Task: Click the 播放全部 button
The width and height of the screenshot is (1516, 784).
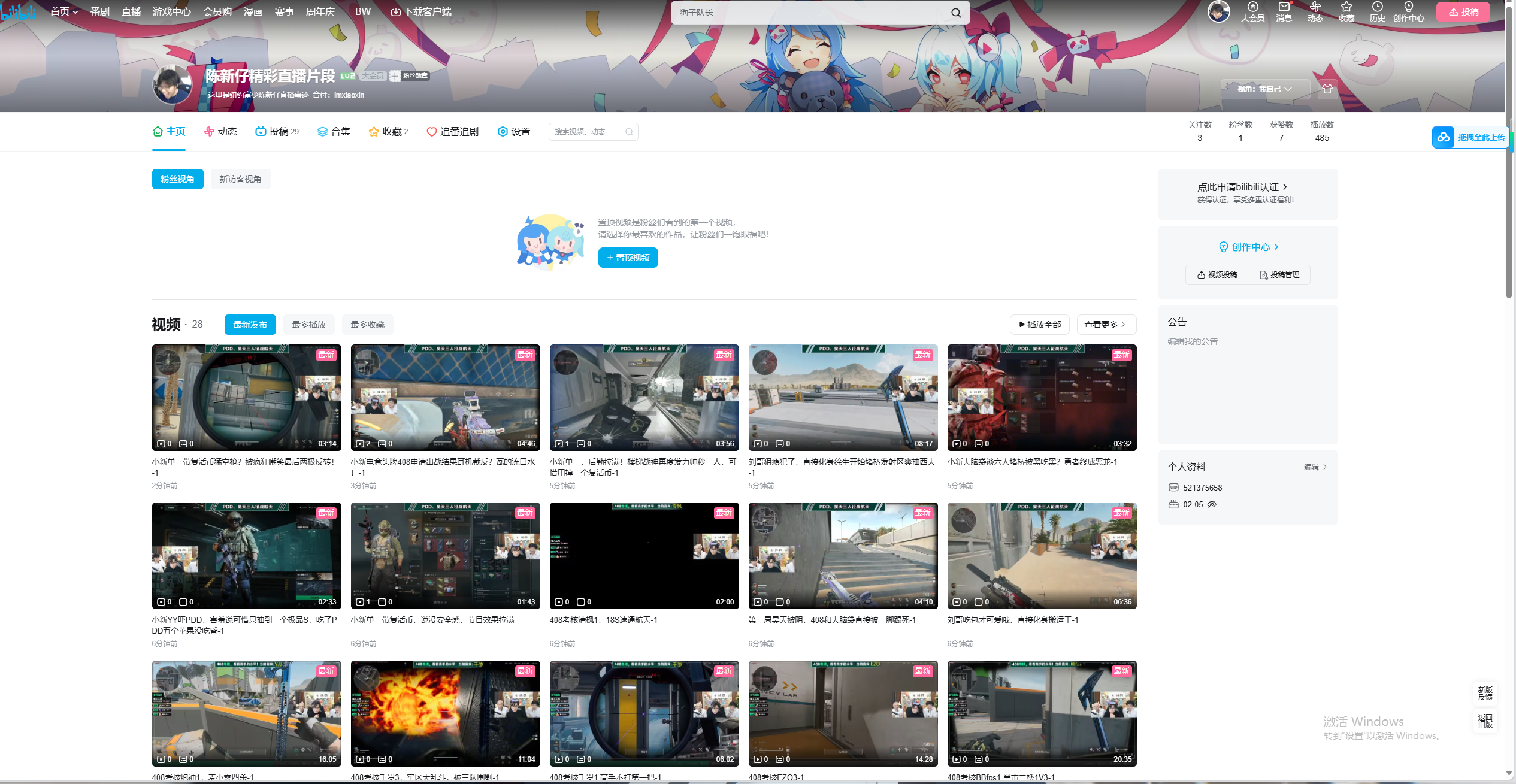Action: click(x=1039, y=325)
